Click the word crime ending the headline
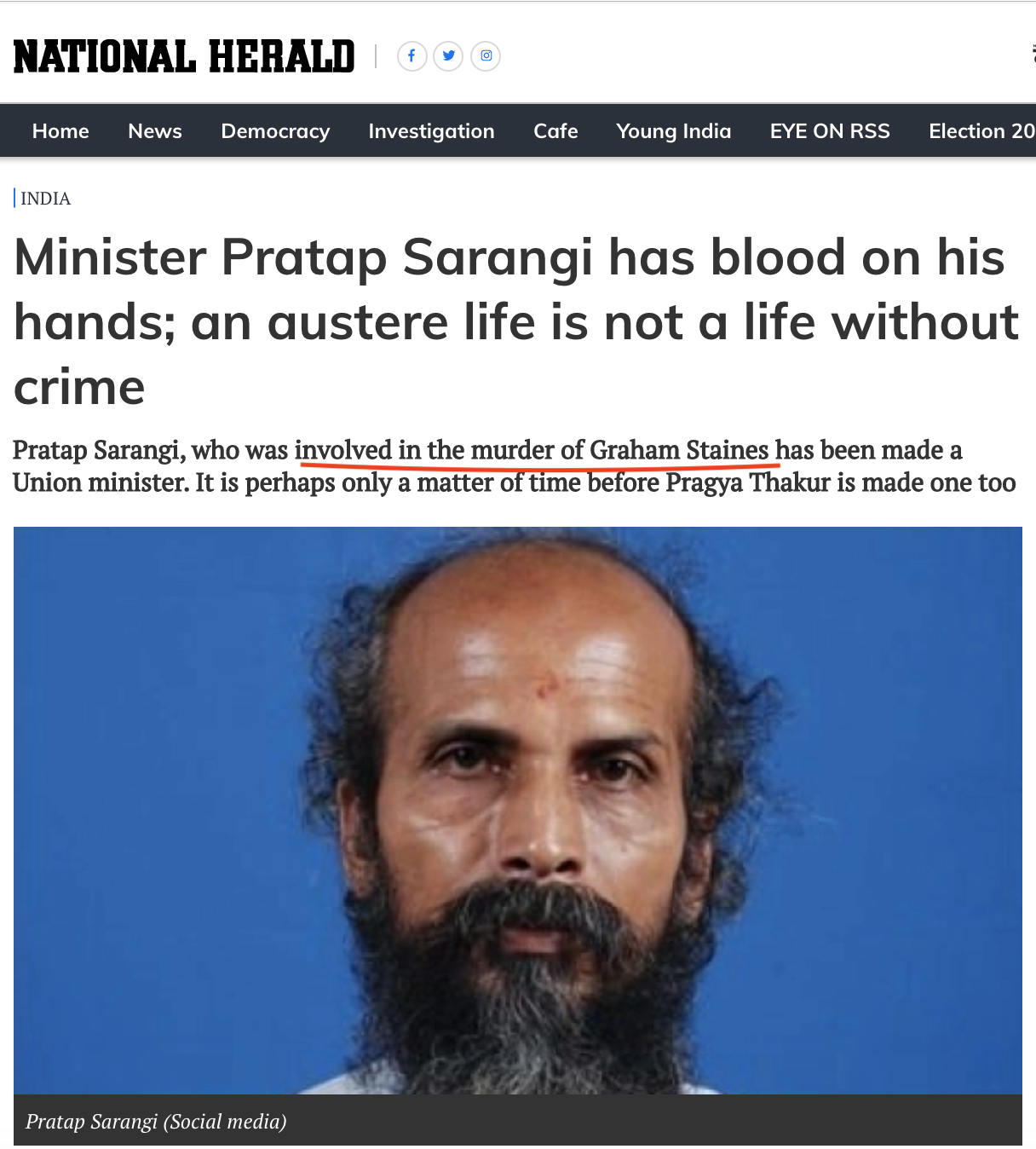The image size is (1036, 1149). click(79, 388)
